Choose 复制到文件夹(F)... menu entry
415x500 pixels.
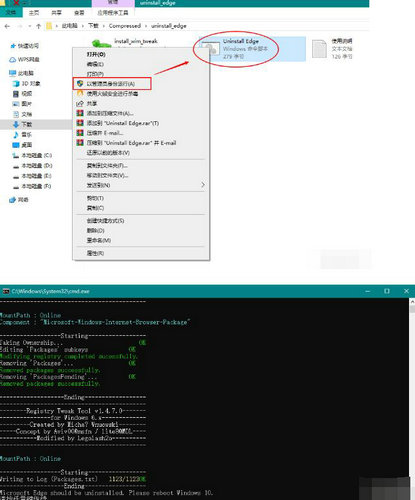(x=141, y=166)
